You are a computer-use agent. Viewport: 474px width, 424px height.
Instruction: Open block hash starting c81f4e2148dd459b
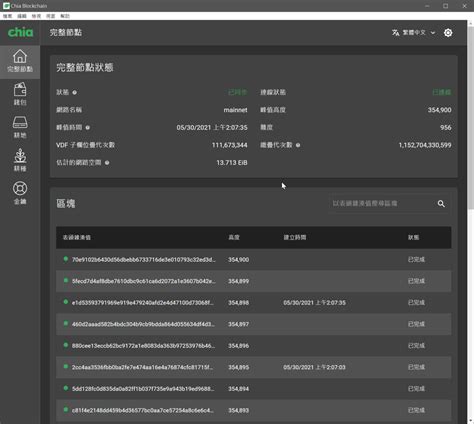pos(143,410)
